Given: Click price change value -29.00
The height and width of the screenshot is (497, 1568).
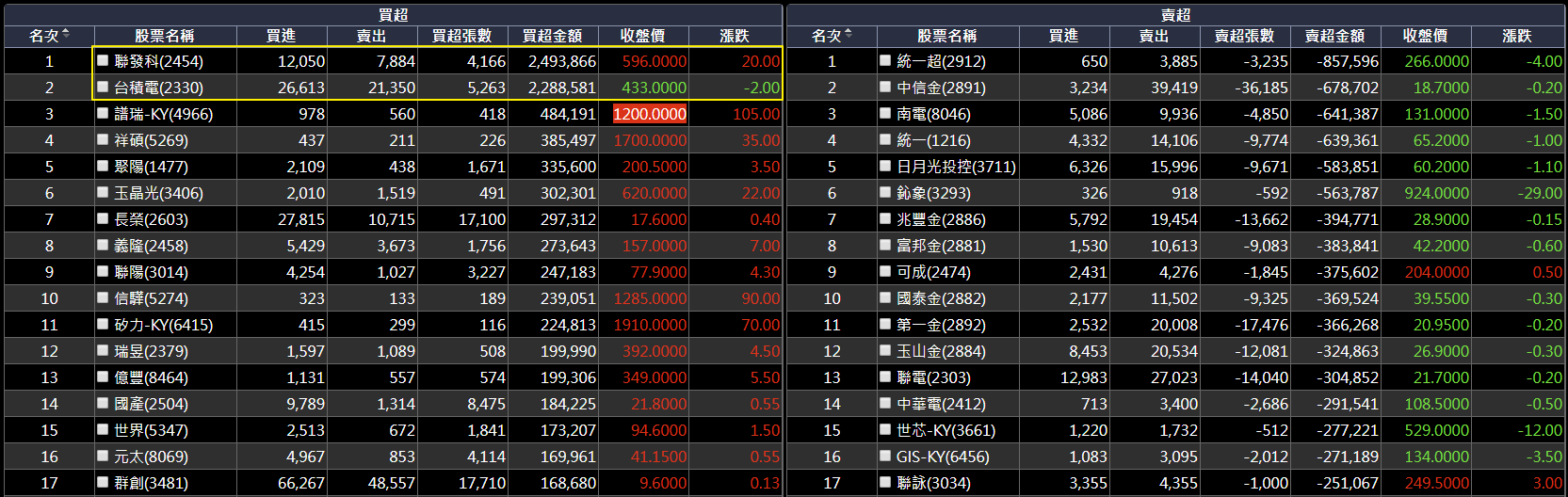Looking at the screenshot, I should pos(1540,193).
